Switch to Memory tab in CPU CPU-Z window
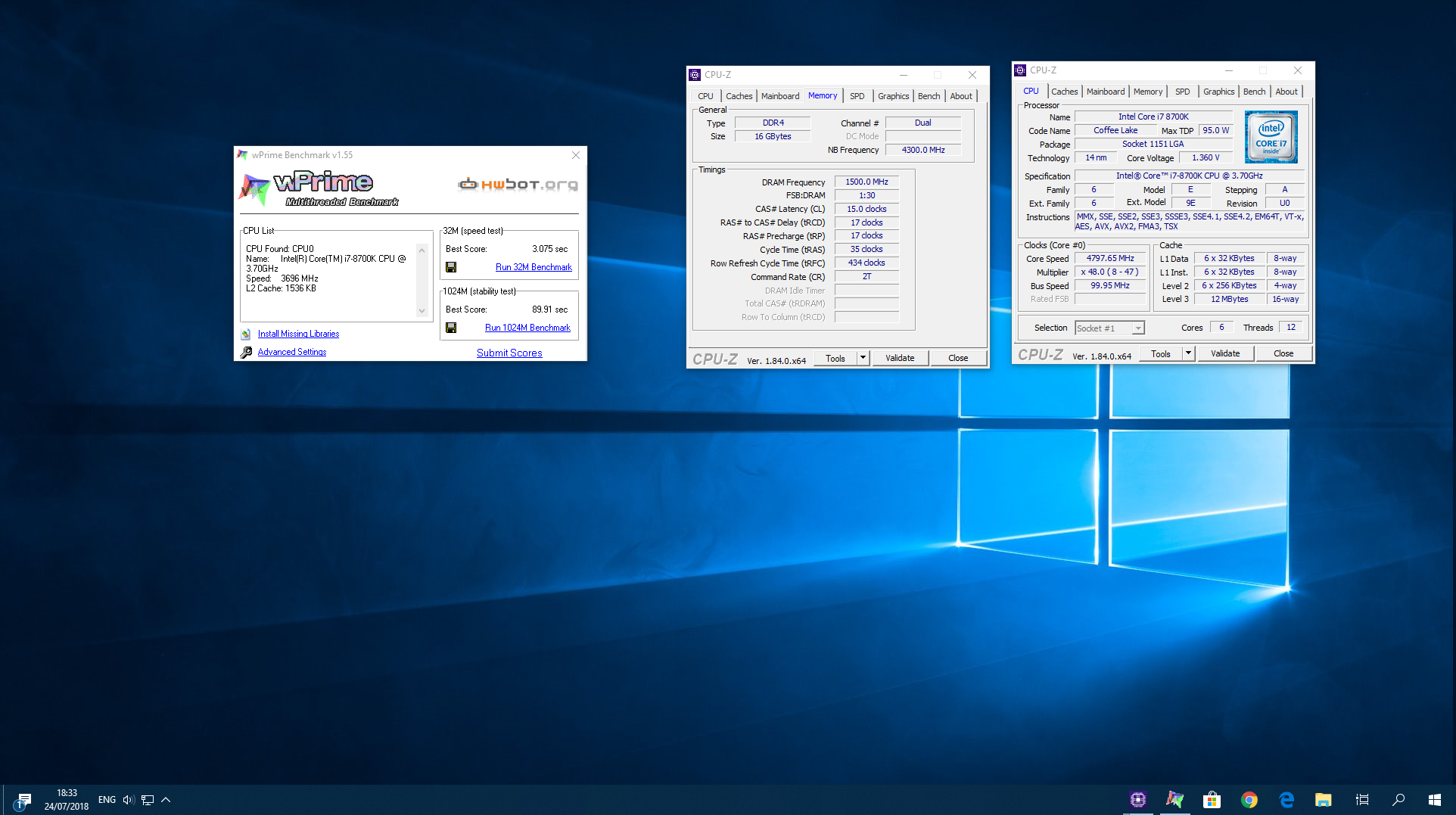This screenshot has height=815, width=1456. tap(1147, 92)
